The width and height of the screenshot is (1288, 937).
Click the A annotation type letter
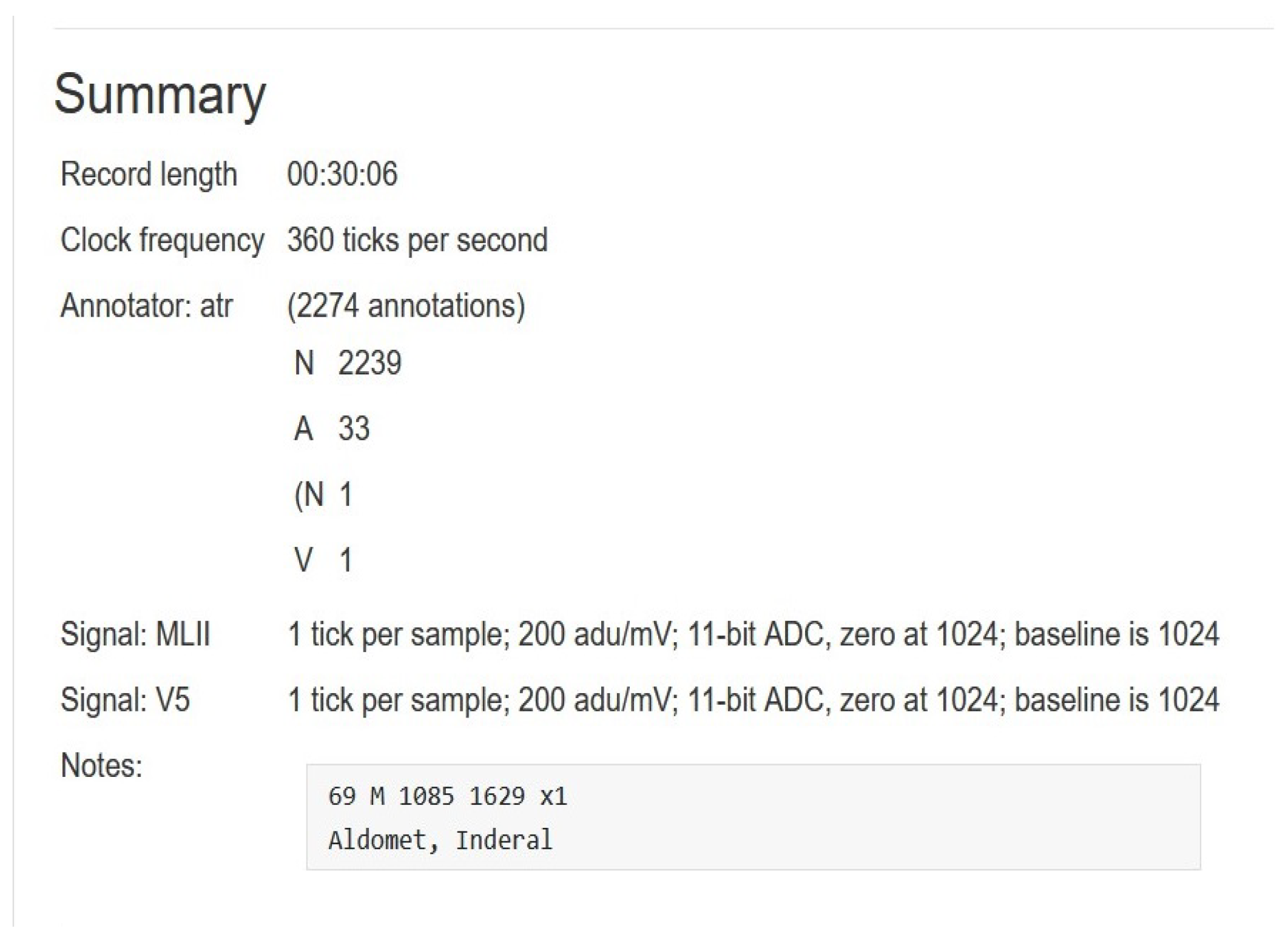[303, 429]
